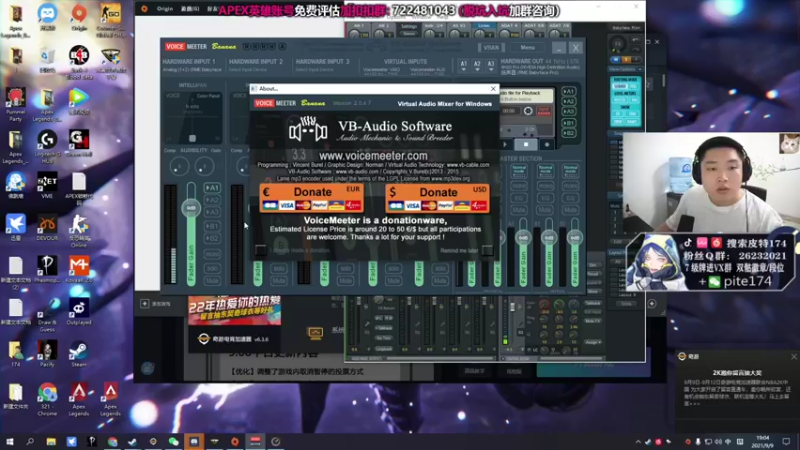Image resolution: width=800 pixels, height=450 pixels.
Task: Close the About dialog
Action: click(x=493, y=89)
